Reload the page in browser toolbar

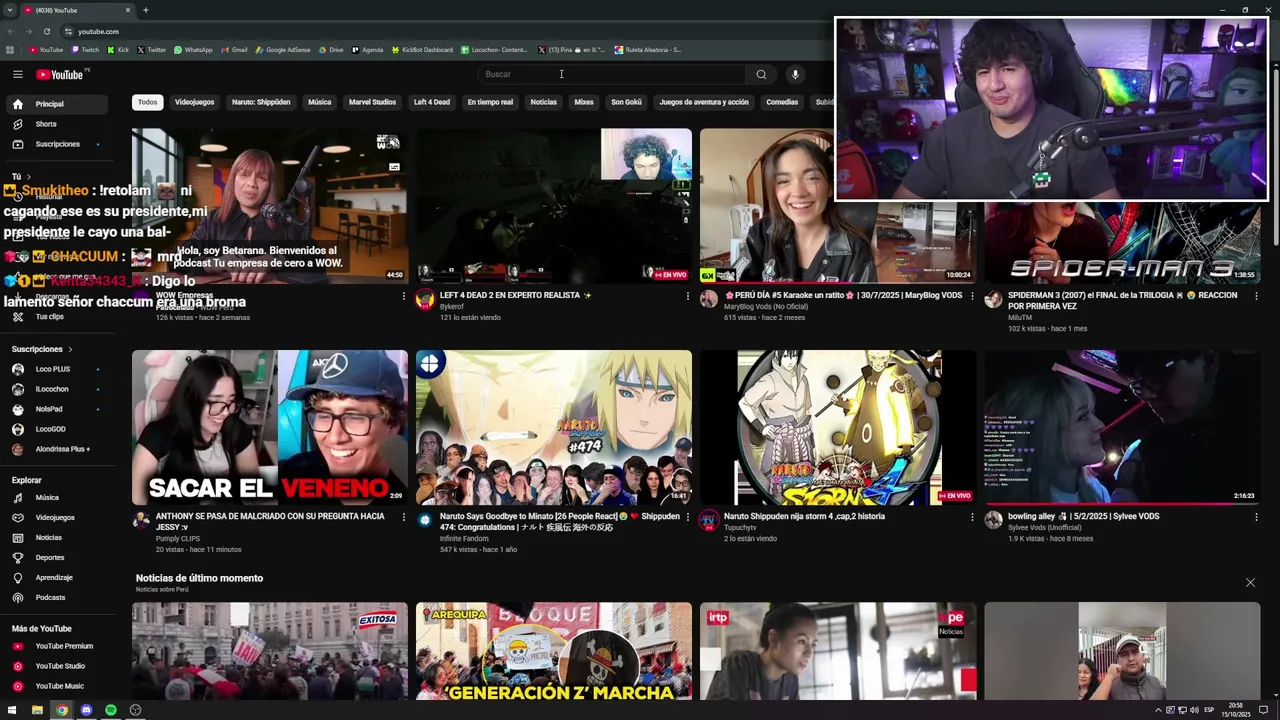coord(46,31)
